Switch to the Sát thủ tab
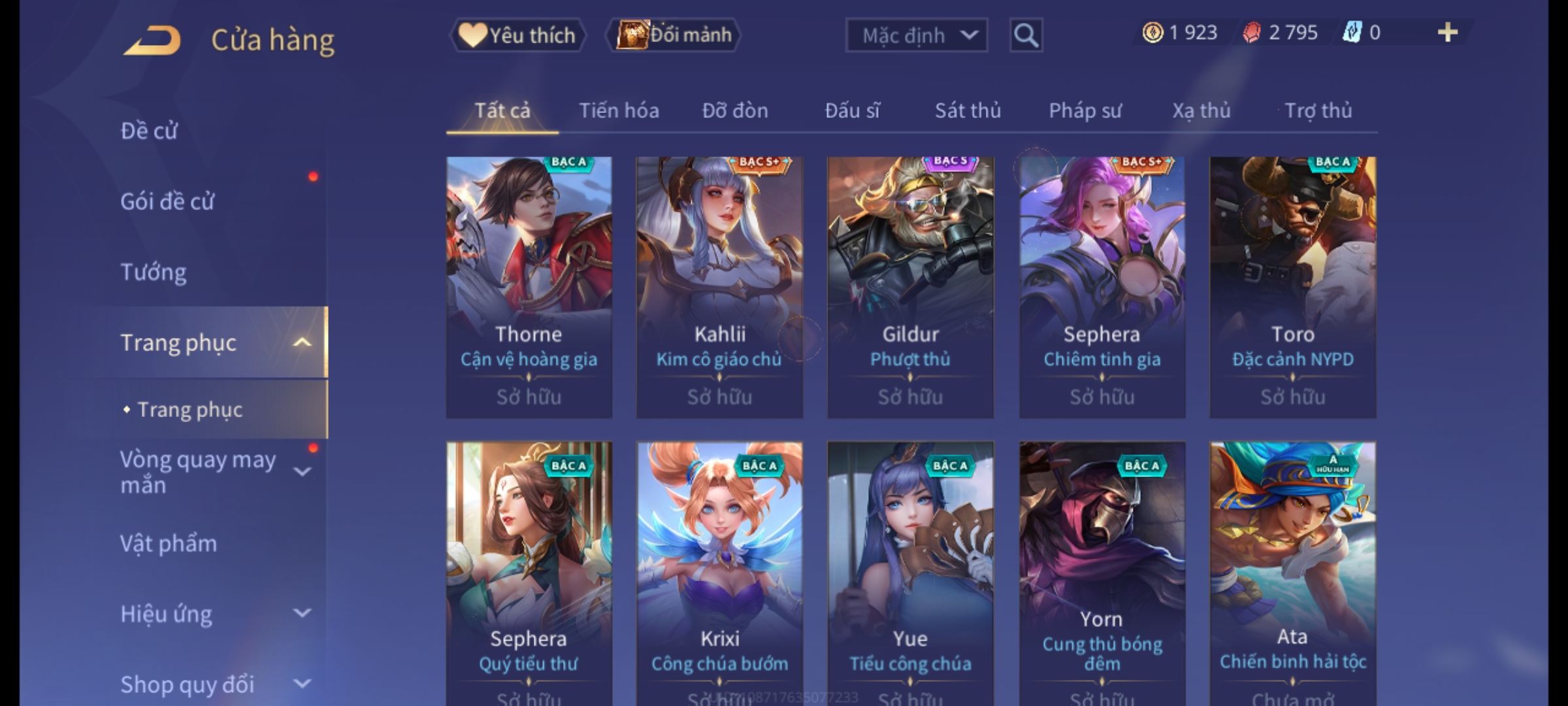The width and height of the screenshot is (1568, 706). click(968, 110)
